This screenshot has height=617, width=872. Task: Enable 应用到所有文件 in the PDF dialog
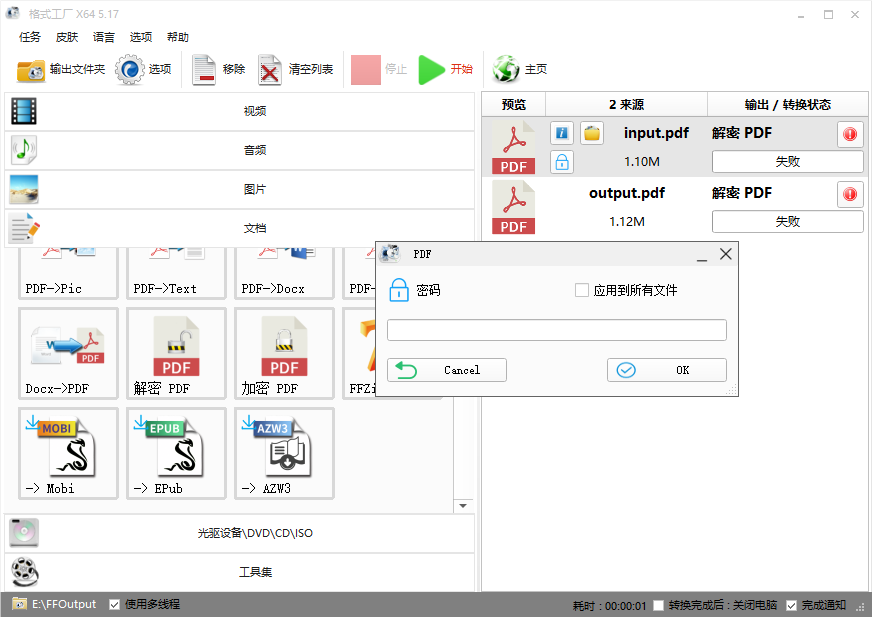pos(581,290)
